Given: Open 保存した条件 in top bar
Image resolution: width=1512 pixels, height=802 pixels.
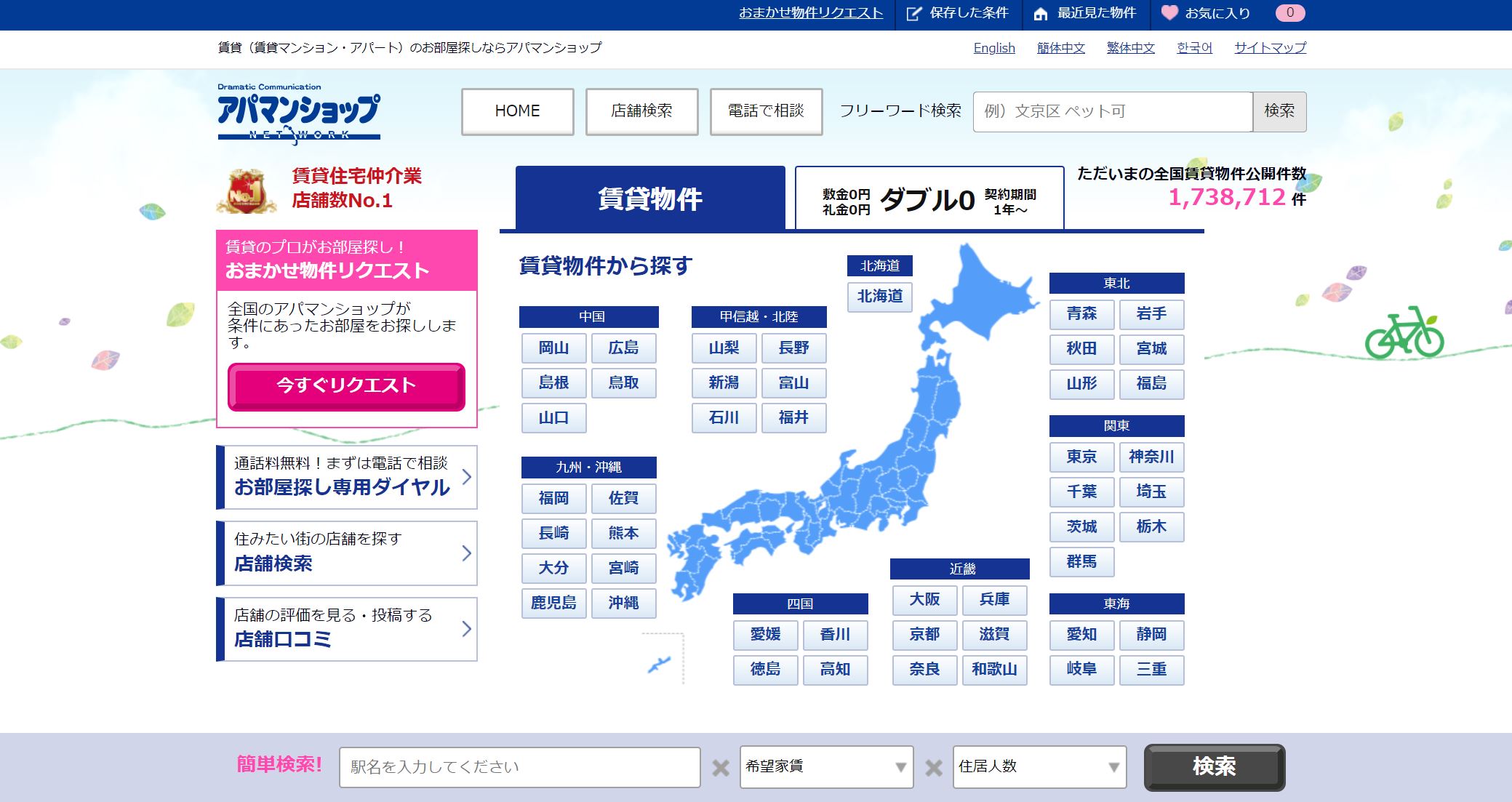Looking at the screenshot, I should click(969, 13).
